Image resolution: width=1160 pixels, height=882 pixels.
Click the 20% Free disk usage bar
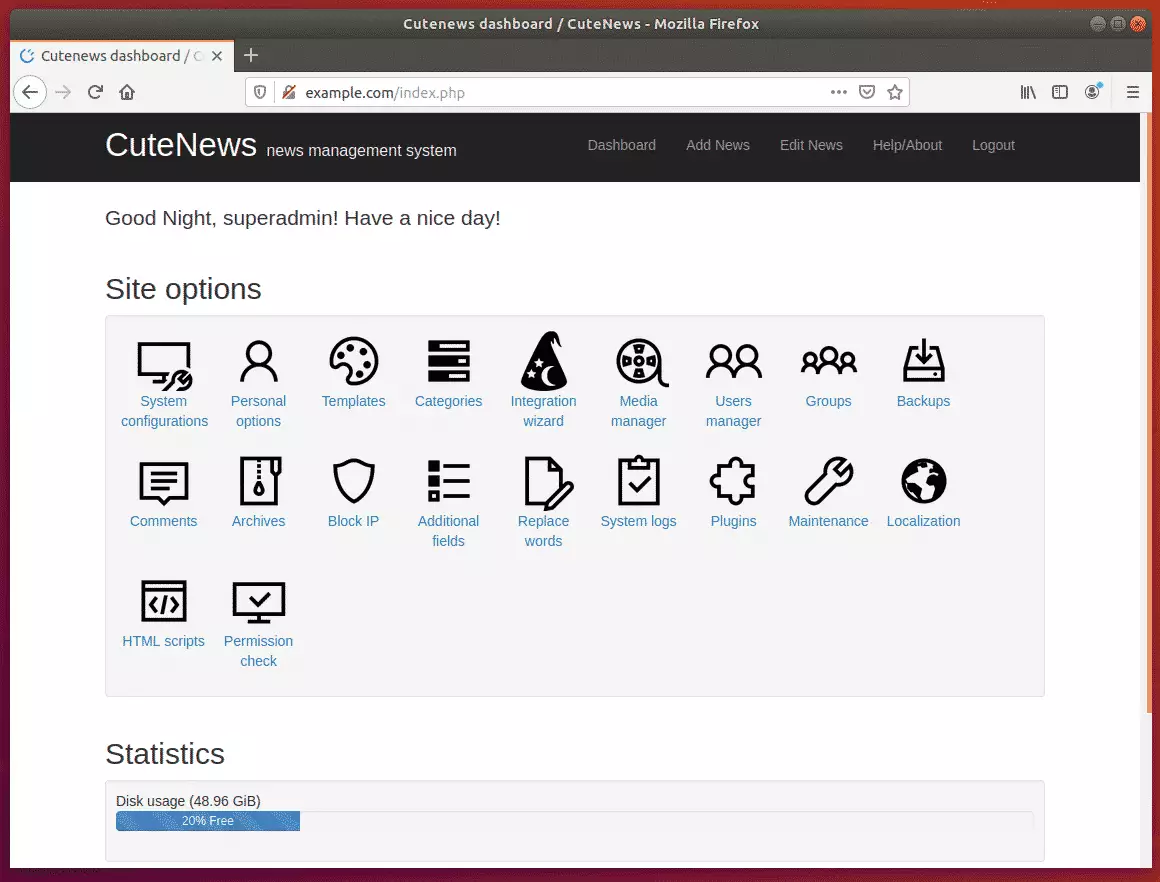coord(208,821)
